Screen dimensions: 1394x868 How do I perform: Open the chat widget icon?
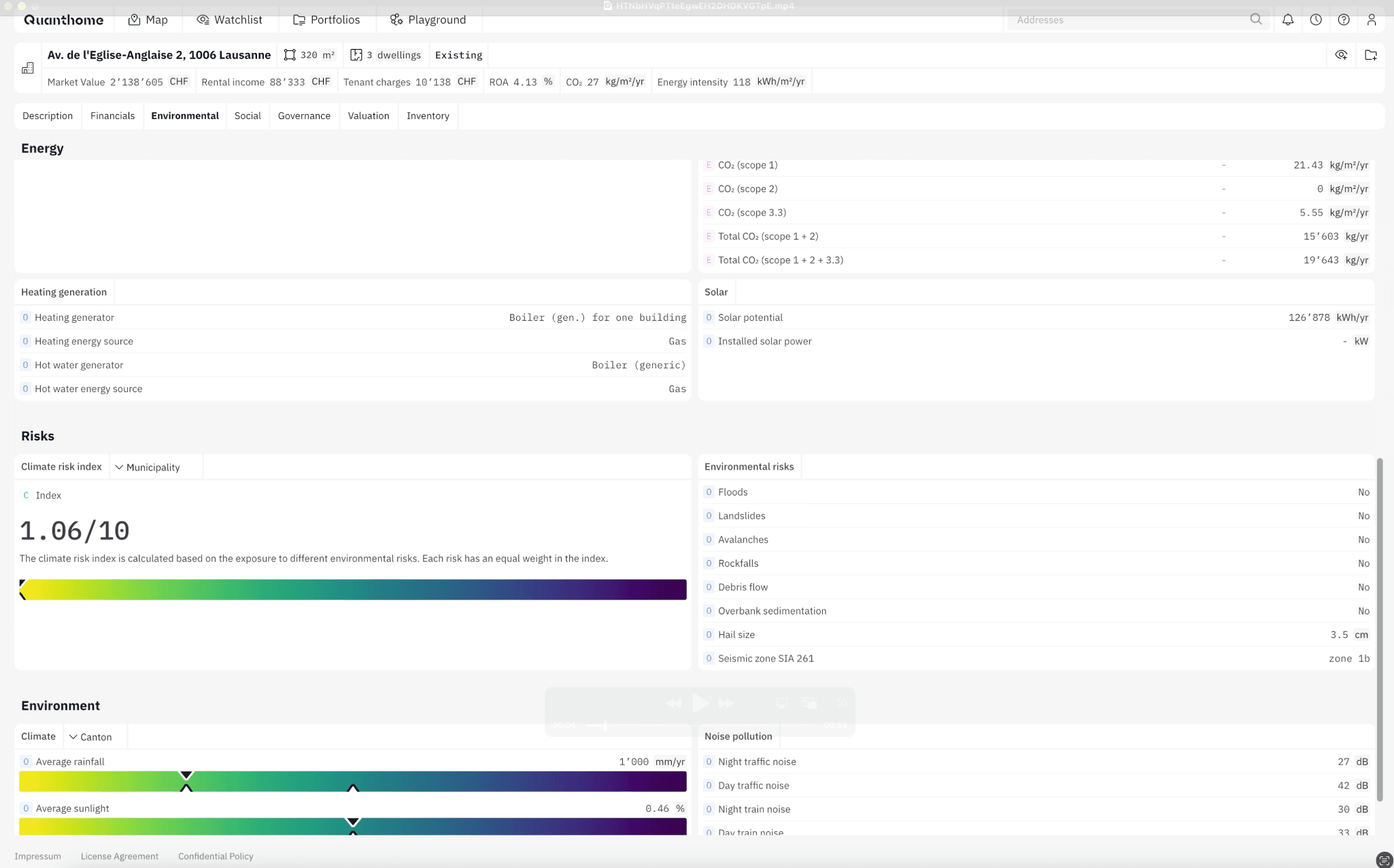1384,860
